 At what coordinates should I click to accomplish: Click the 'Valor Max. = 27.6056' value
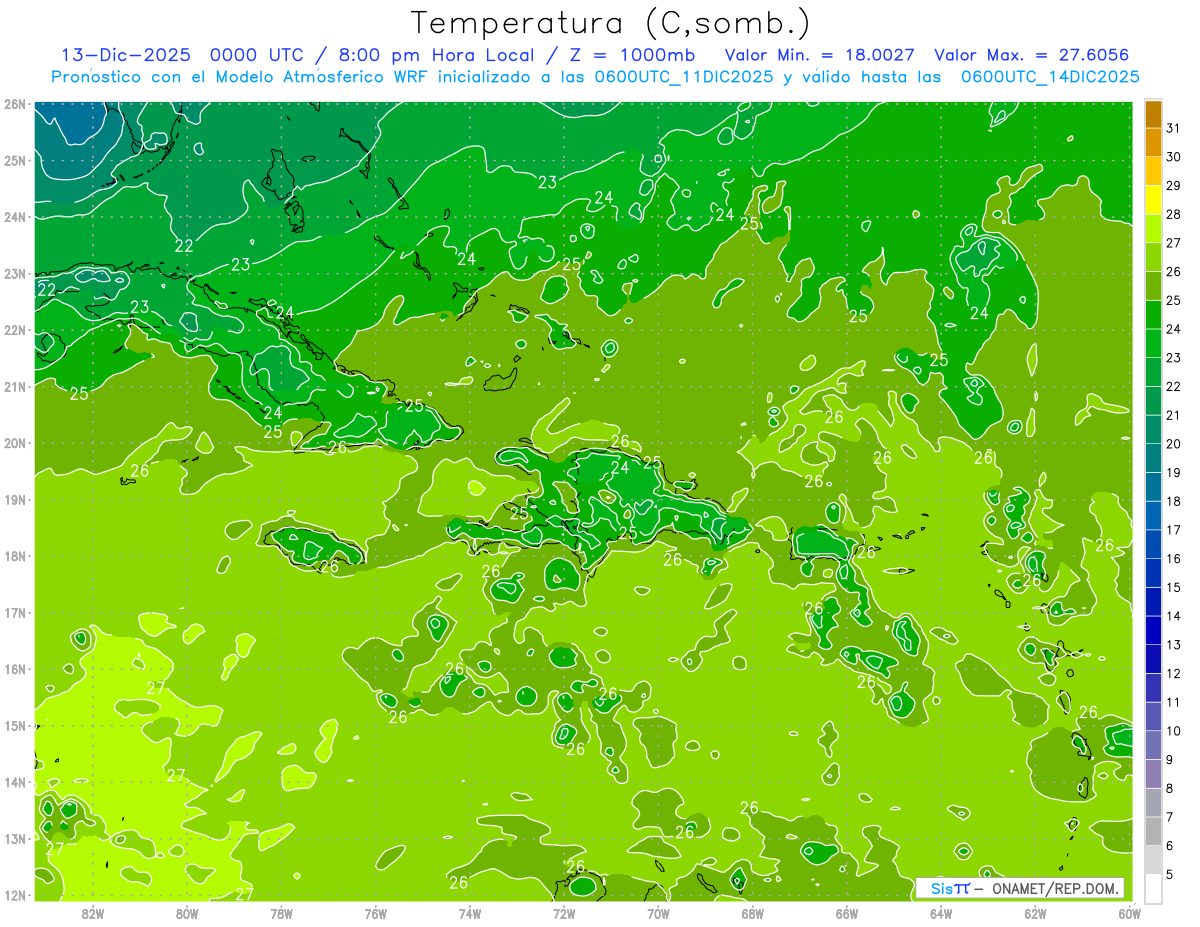(1031, 55)
